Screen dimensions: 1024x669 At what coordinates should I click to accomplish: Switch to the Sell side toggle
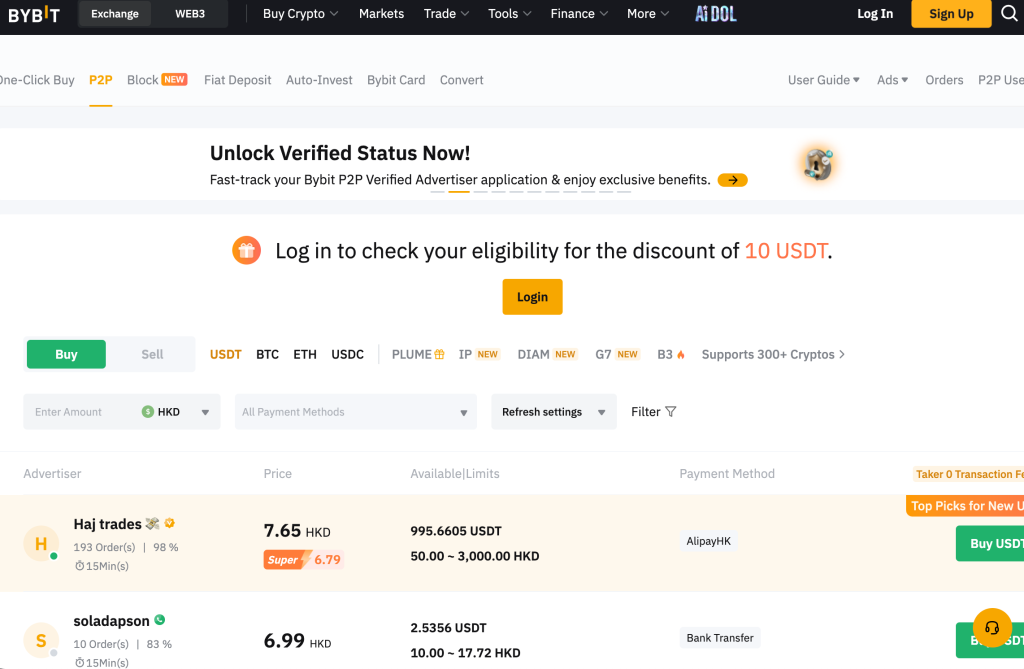[x=152, y=354]
